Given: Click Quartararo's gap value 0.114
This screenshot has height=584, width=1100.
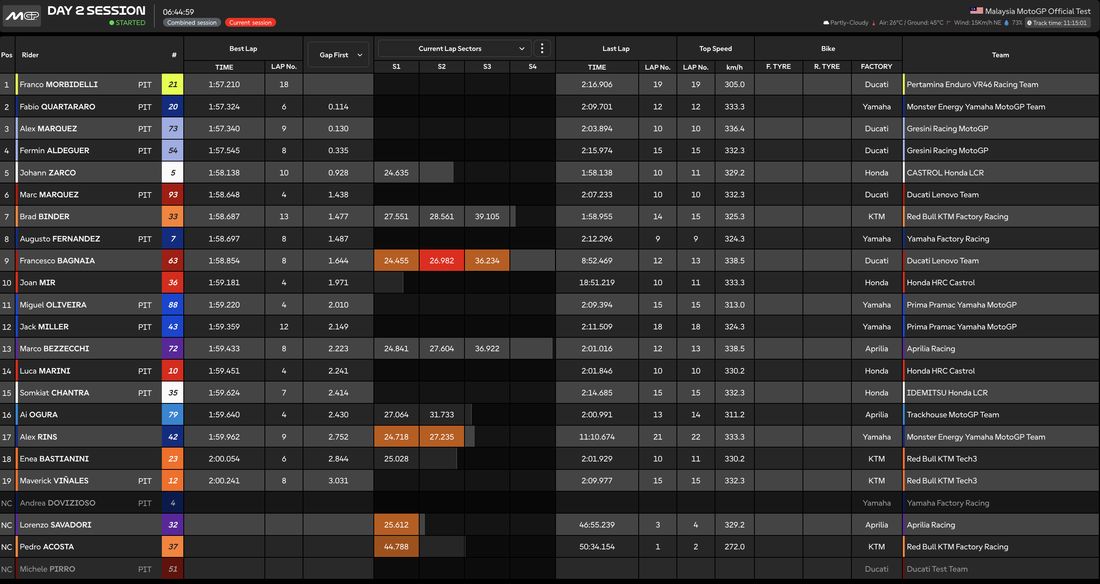Looking at the screenshot, I should point(338,107).
